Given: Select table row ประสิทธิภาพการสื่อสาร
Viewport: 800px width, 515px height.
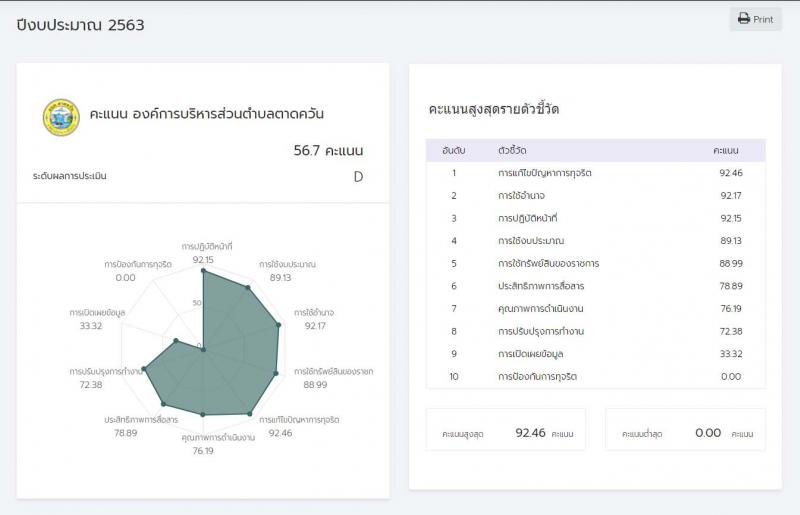Looking at the screenshot, I should click(595, 286).
